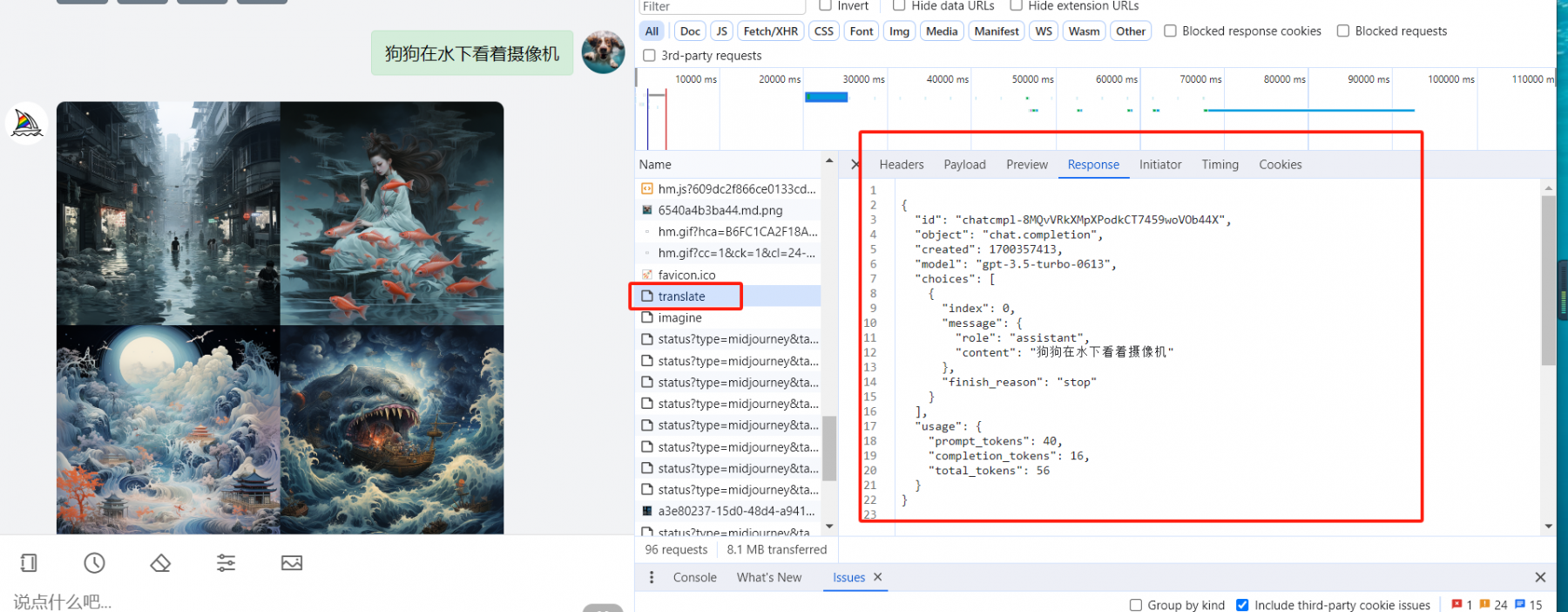Filter requests by Other type
The width and height of the screenshot is (1568, 612).
point(1131,31)
